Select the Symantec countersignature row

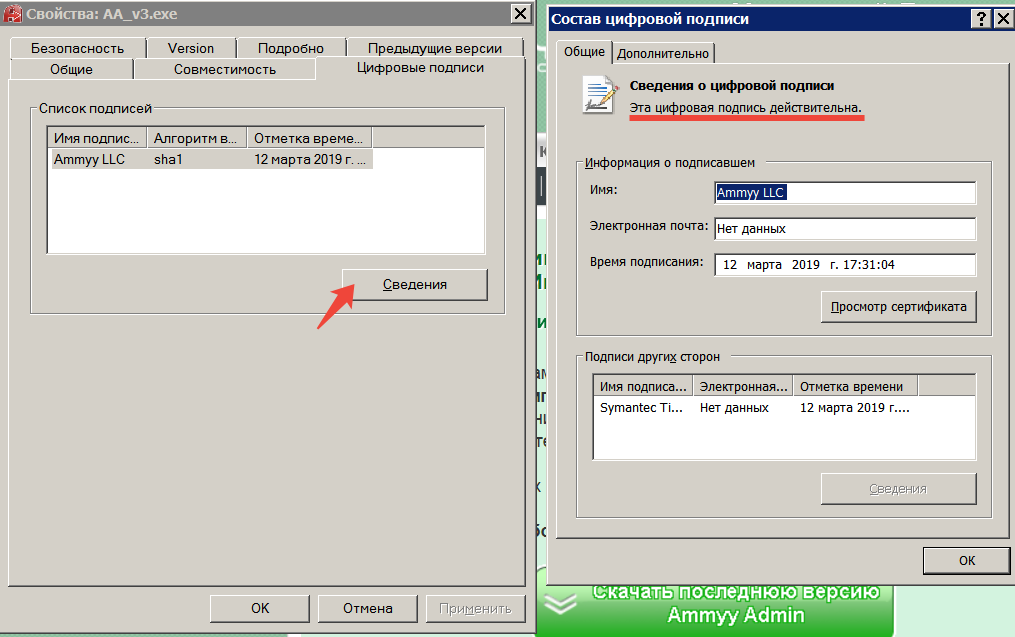tap(755, 408)
